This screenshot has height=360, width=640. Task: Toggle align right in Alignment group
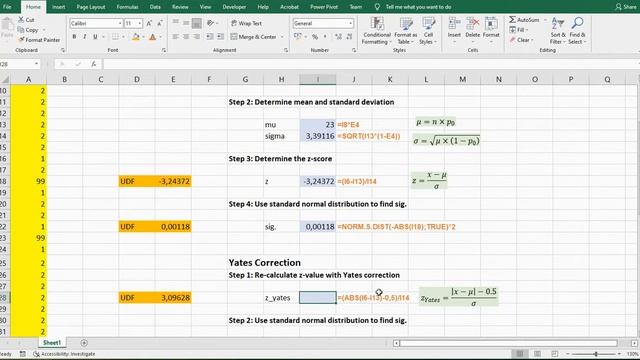pyautogui.click(x=197, y=37)
